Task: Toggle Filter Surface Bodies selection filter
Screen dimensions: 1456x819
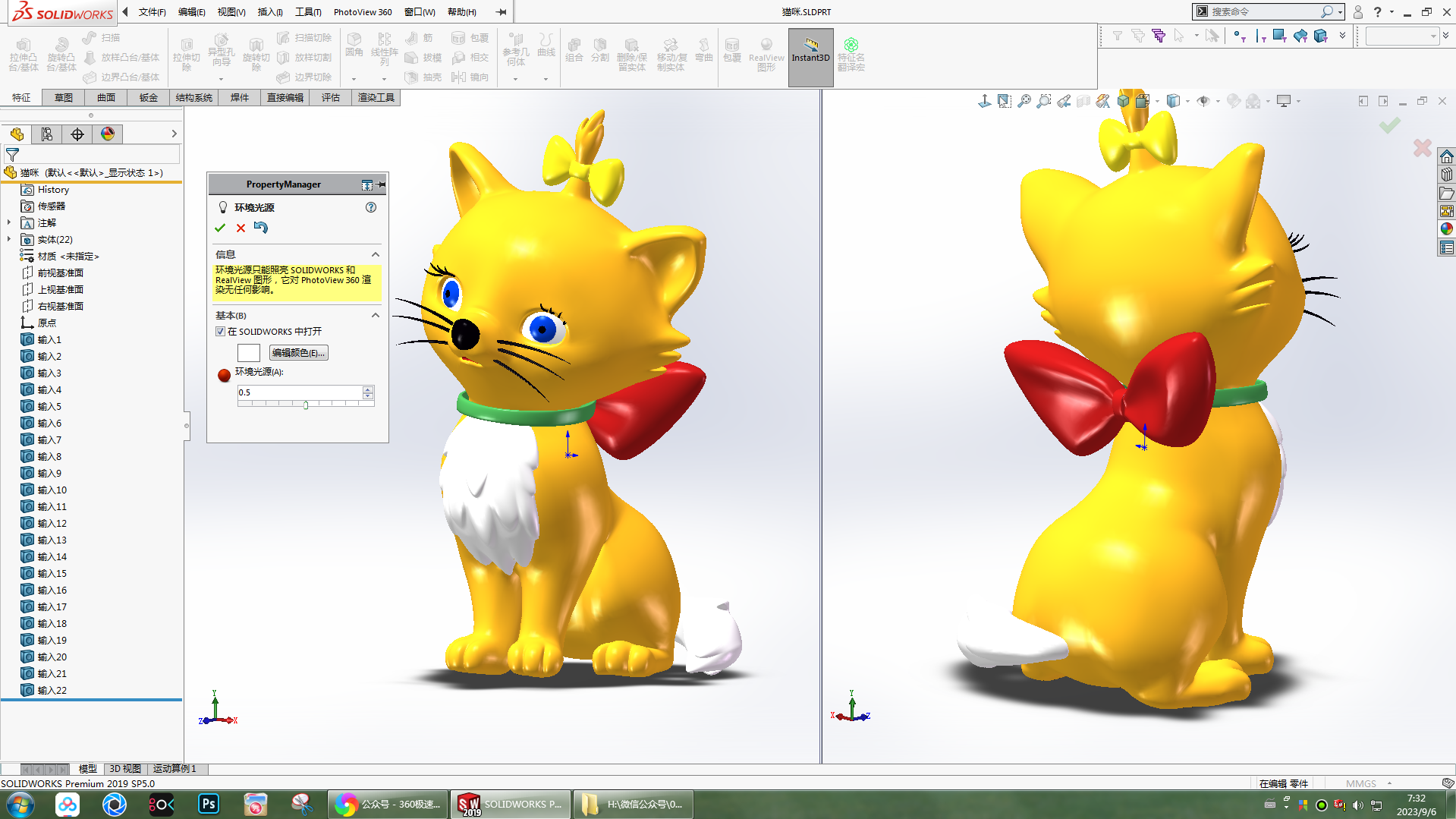Action: 1300,36
